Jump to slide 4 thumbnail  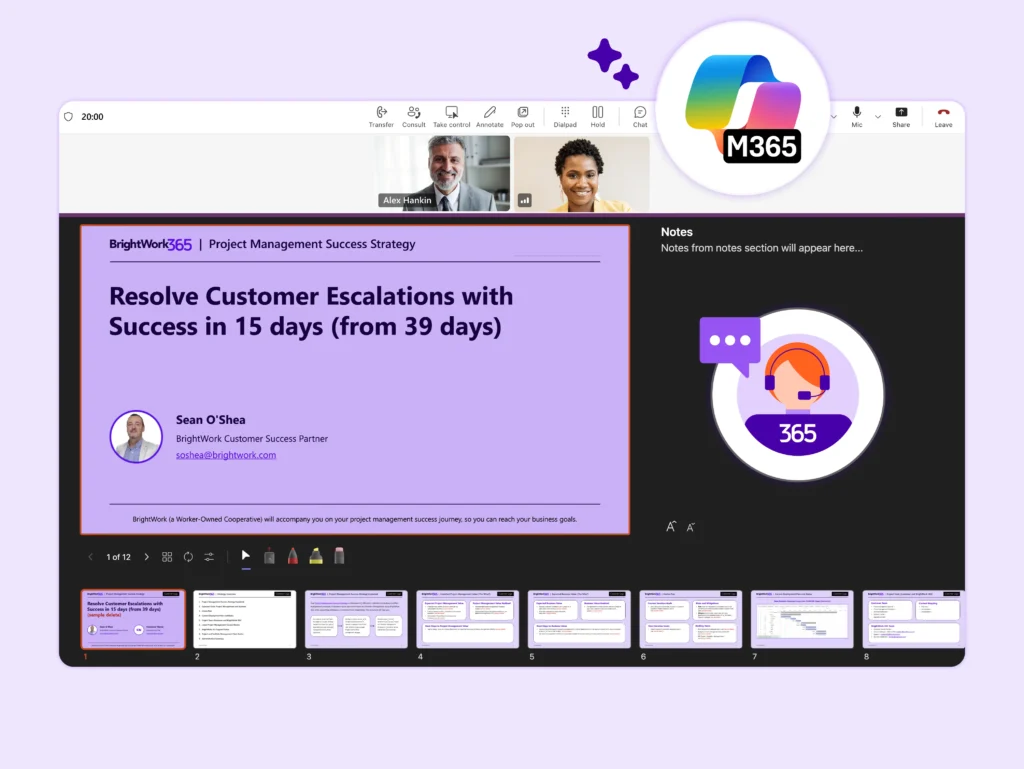click(x=468, y=619)
